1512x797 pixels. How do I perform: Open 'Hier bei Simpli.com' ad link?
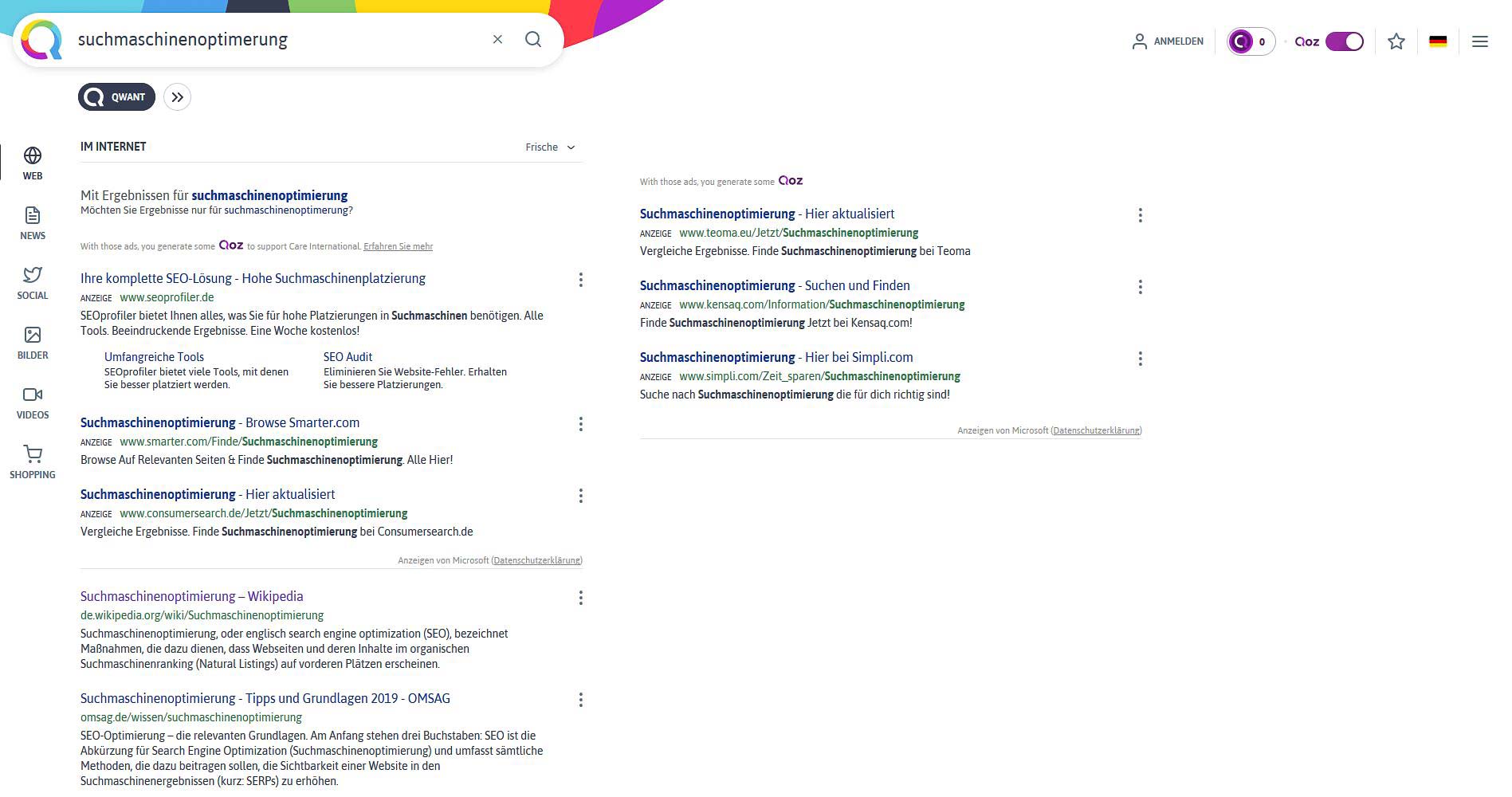[776, 357]
